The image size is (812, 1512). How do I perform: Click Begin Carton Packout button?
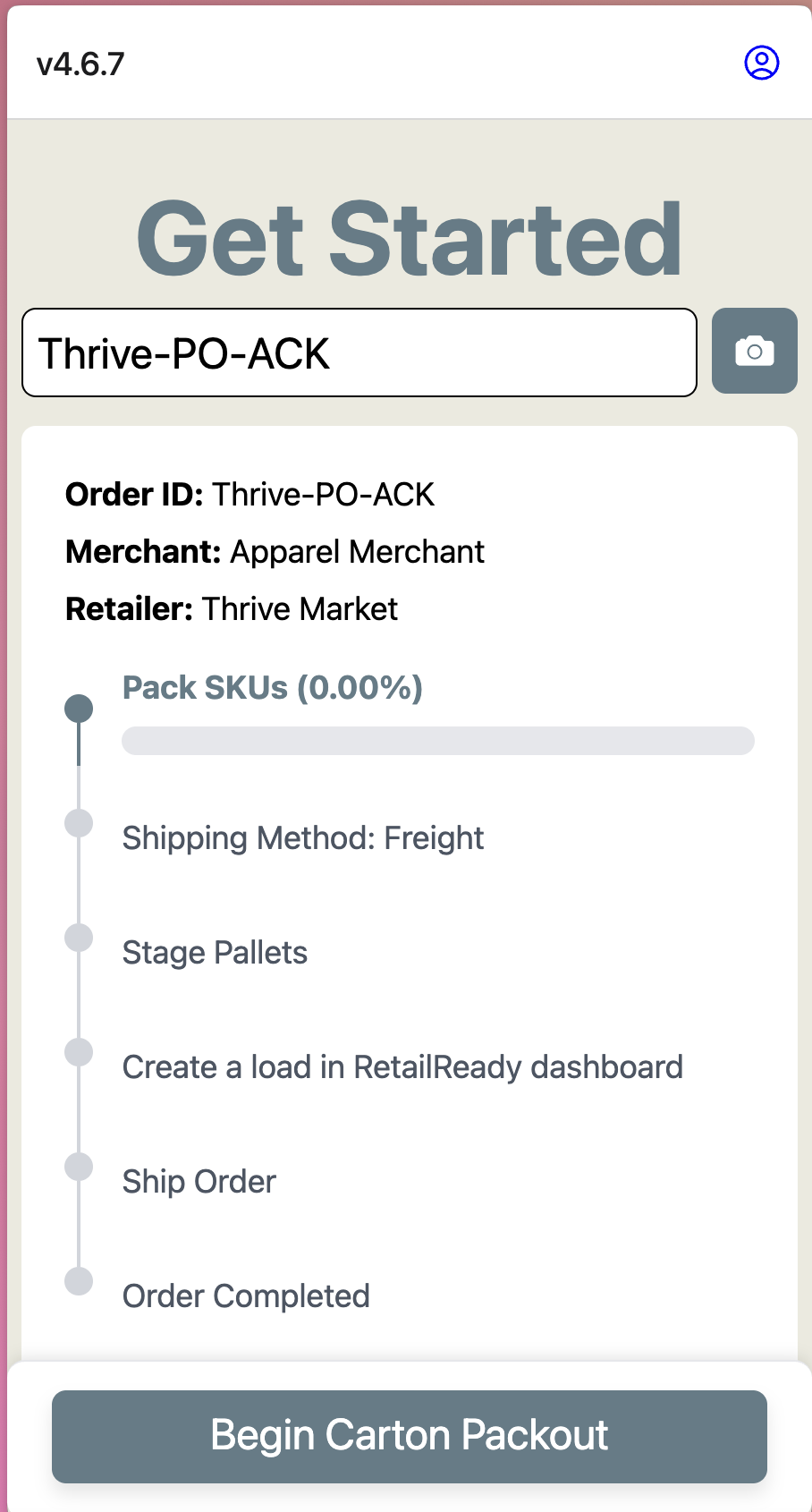tap(410, 1437)
